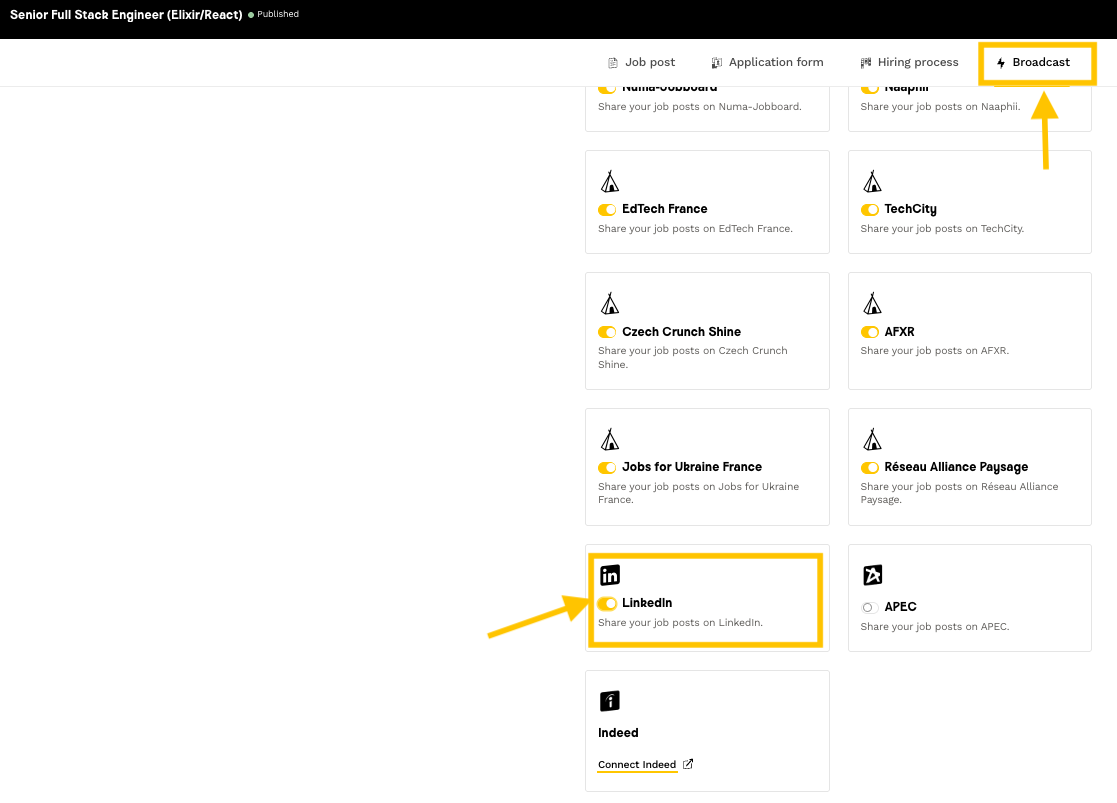Enable the APEC broadcast toggle
Viewport: 1117px width, 803px height.
(869, 607)
